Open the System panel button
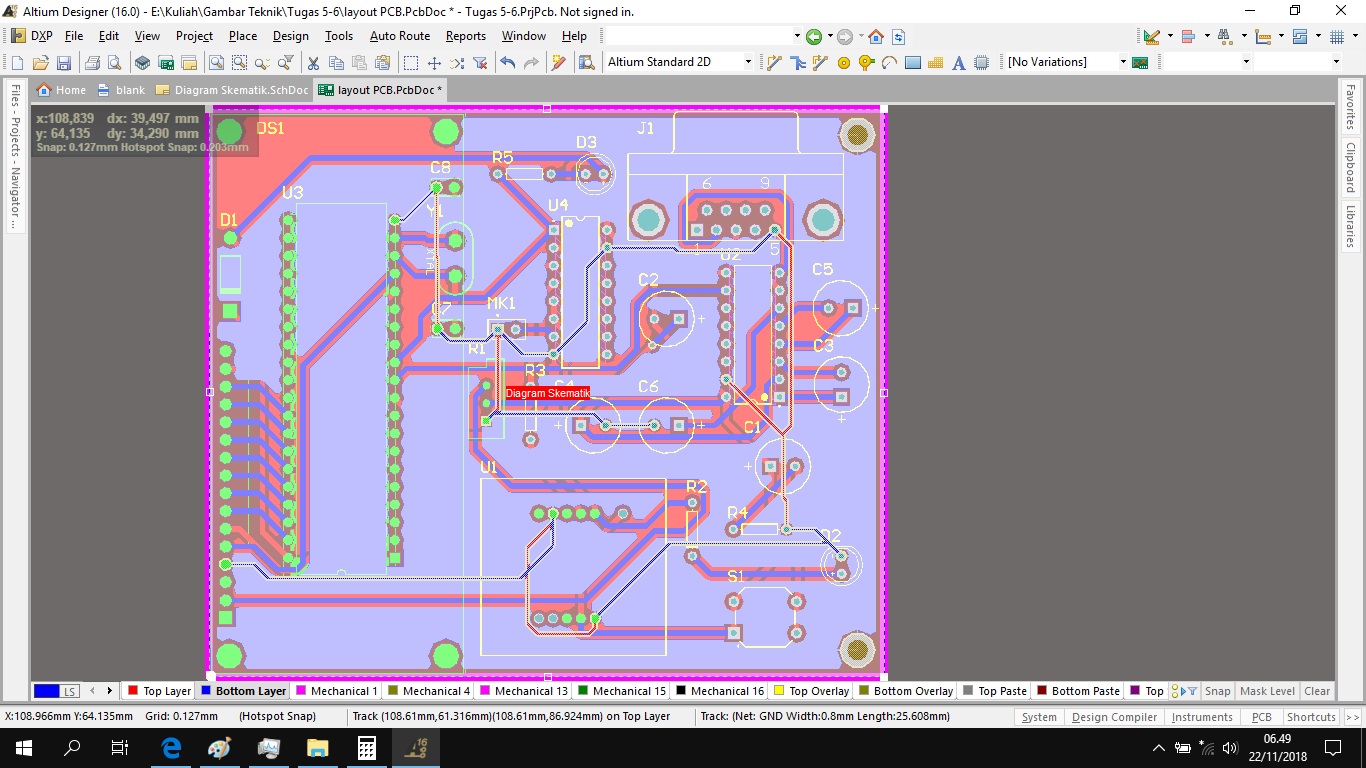1366x768 pixels. click(x=1039, y=717)
